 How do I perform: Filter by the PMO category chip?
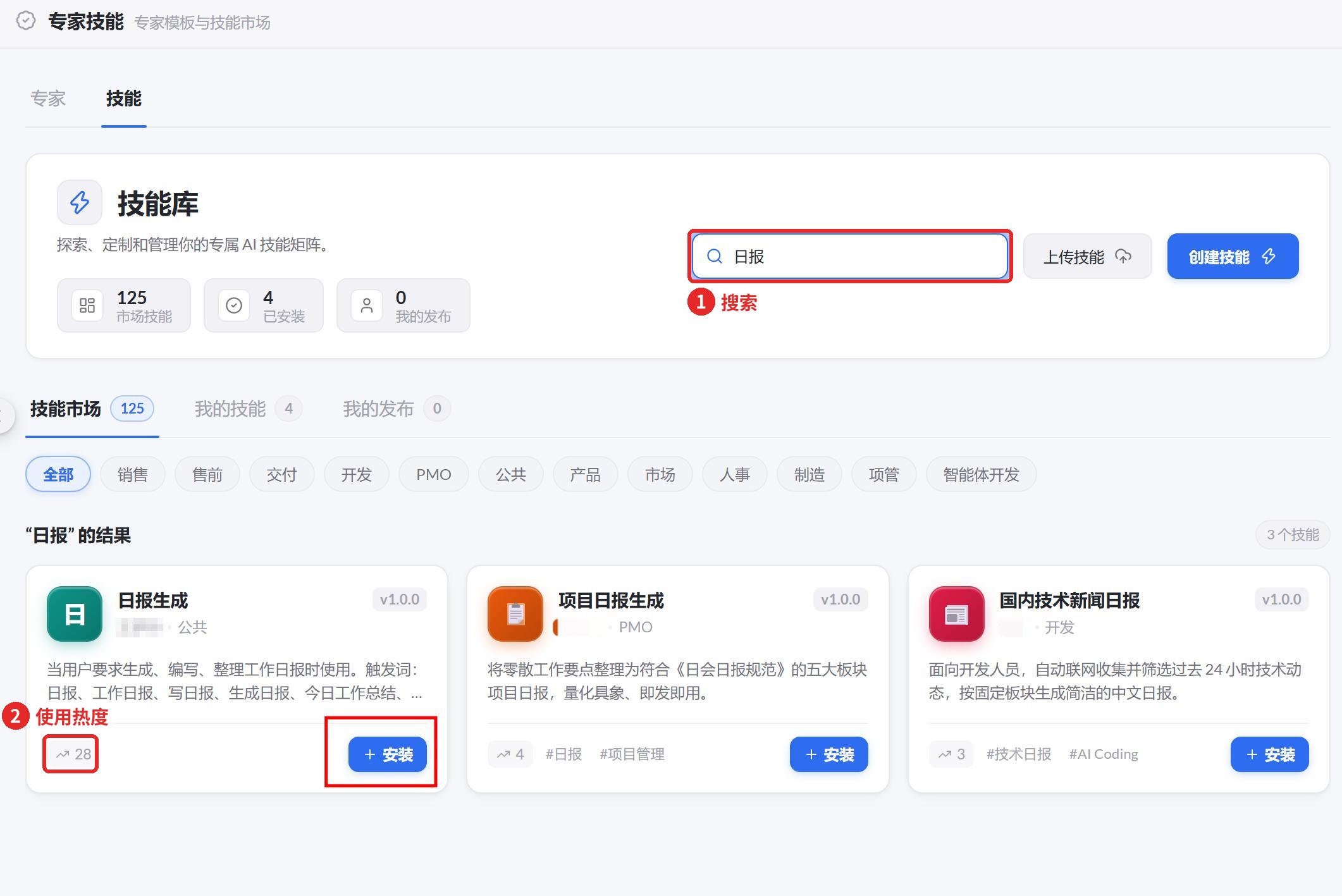[434, 474]
